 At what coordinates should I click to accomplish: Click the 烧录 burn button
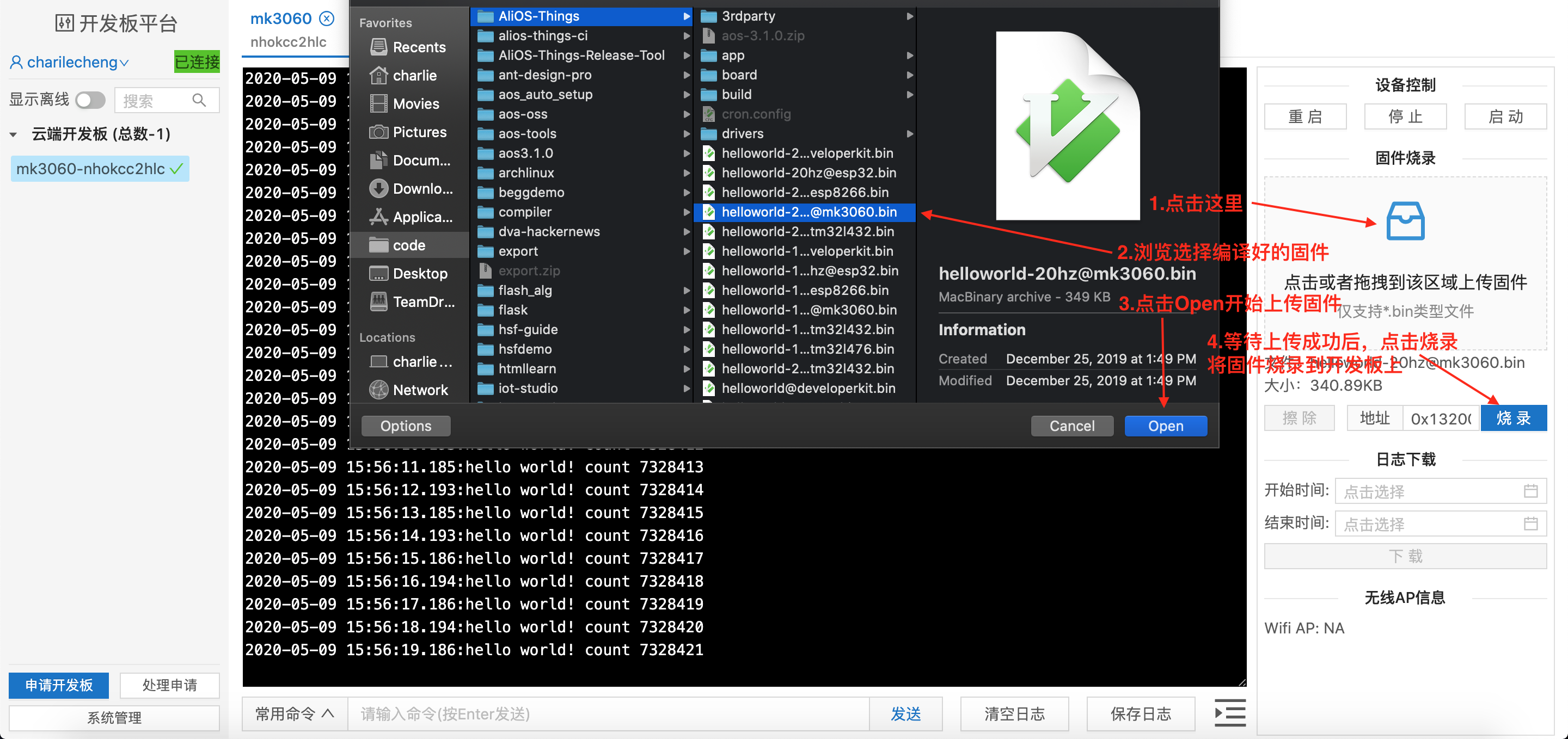point(1512,418)
